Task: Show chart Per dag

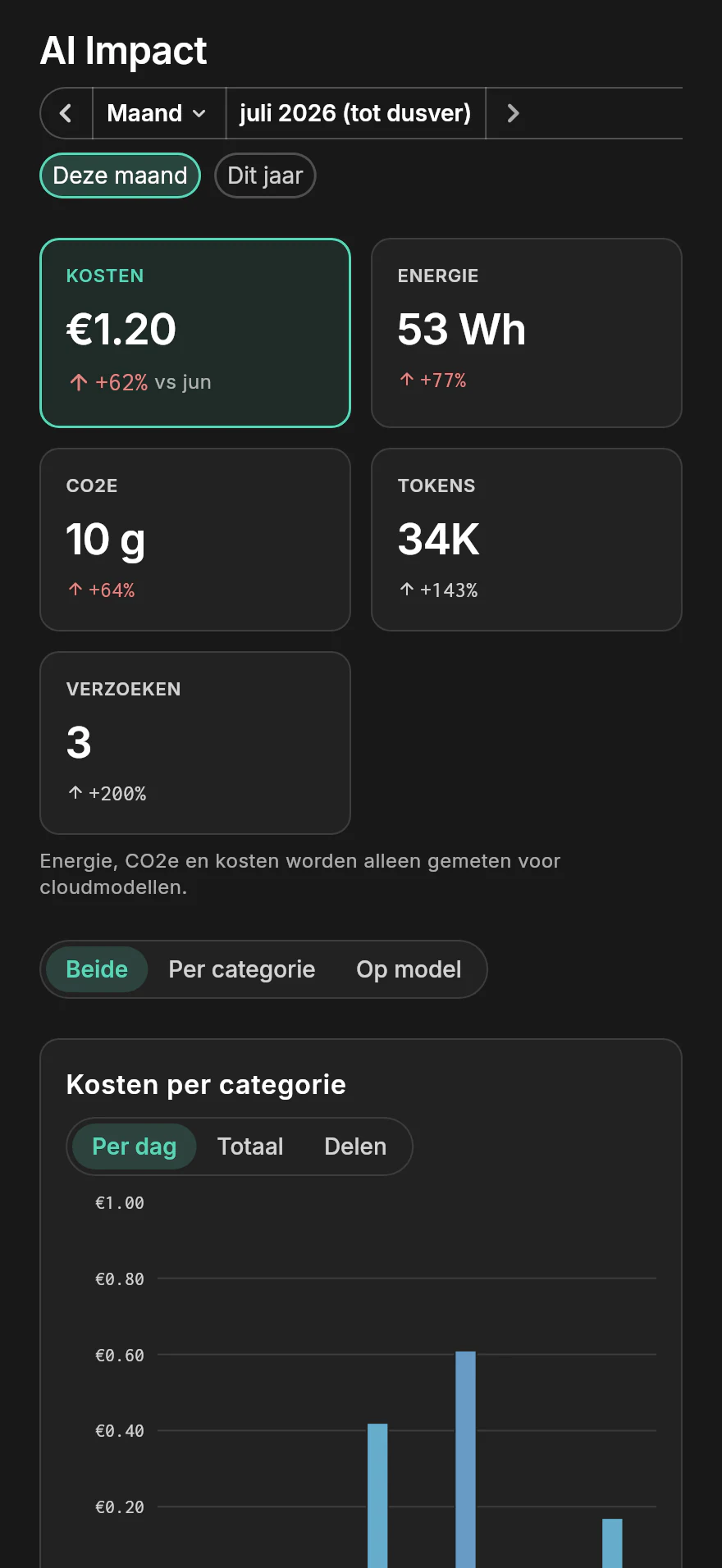Action: pos(135,1146)
